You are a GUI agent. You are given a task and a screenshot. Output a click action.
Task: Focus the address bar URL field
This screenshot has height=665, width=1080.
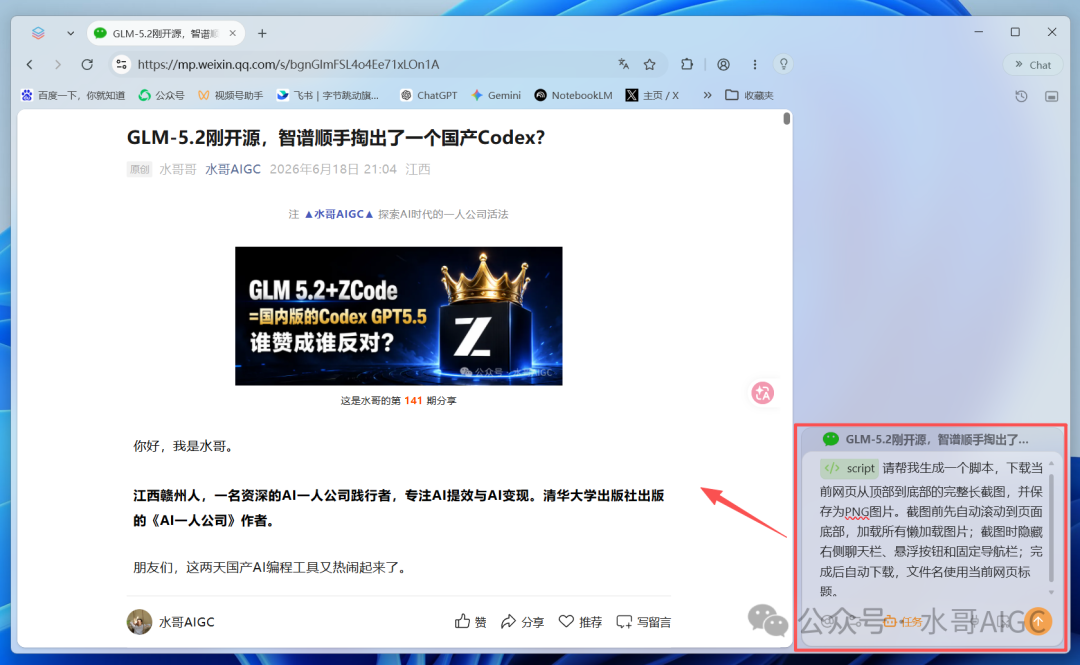[x=372, y=64]
